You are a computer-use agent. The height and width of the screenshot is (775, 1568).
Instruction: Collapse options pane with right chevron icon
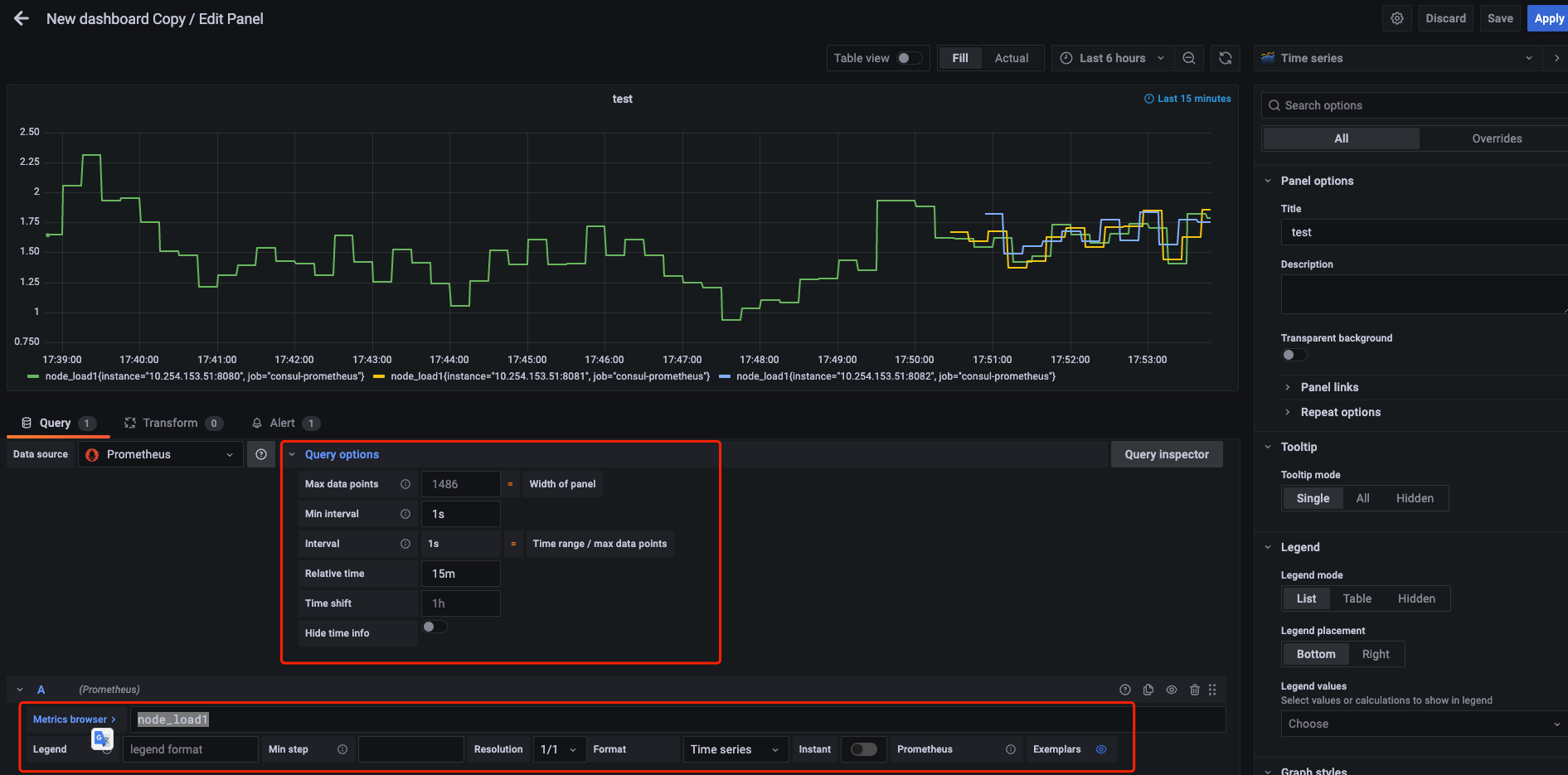coord(1556,58)
